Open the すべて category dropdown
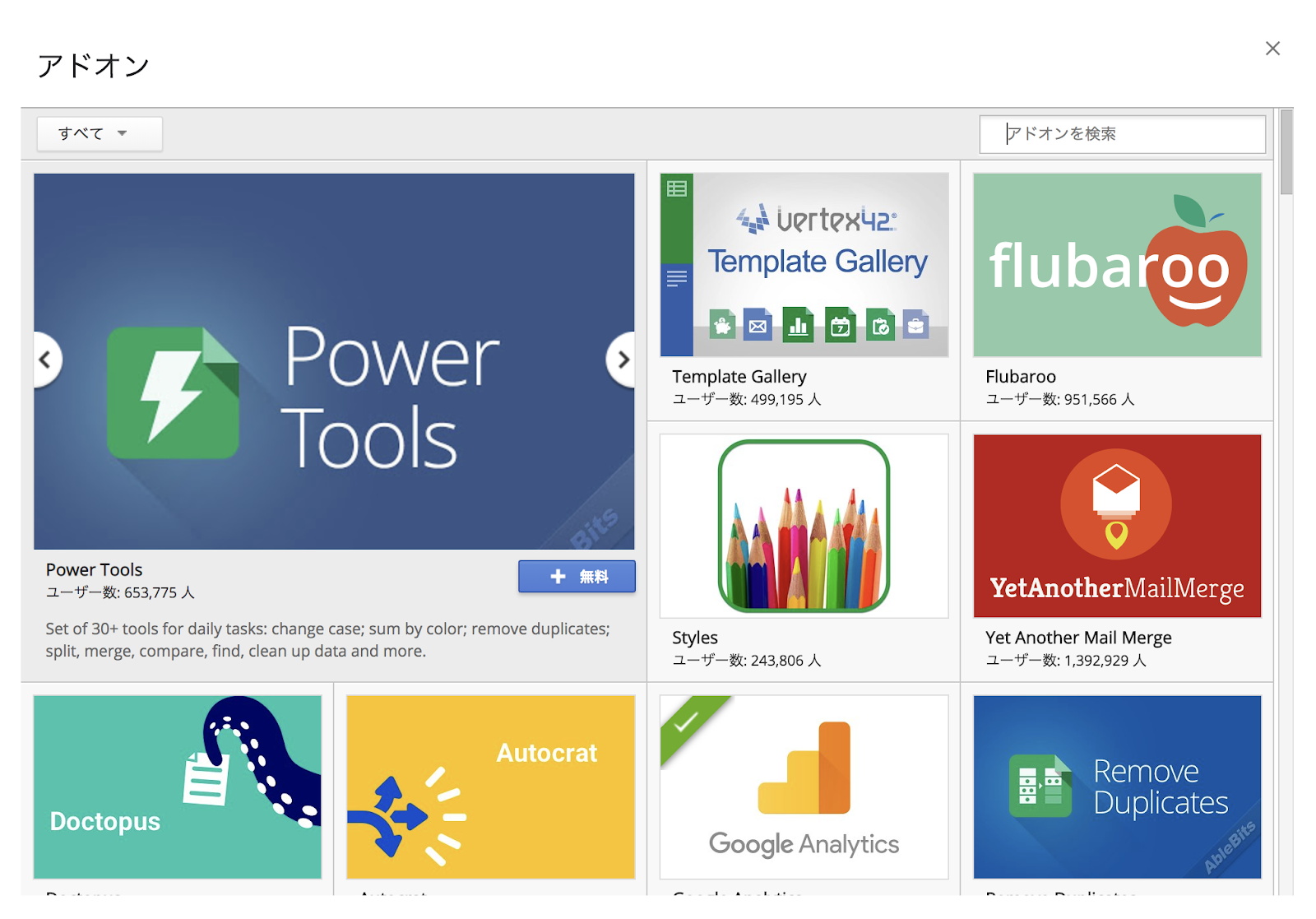Viewport: 1316px width, 919px height. pos(100,133)
